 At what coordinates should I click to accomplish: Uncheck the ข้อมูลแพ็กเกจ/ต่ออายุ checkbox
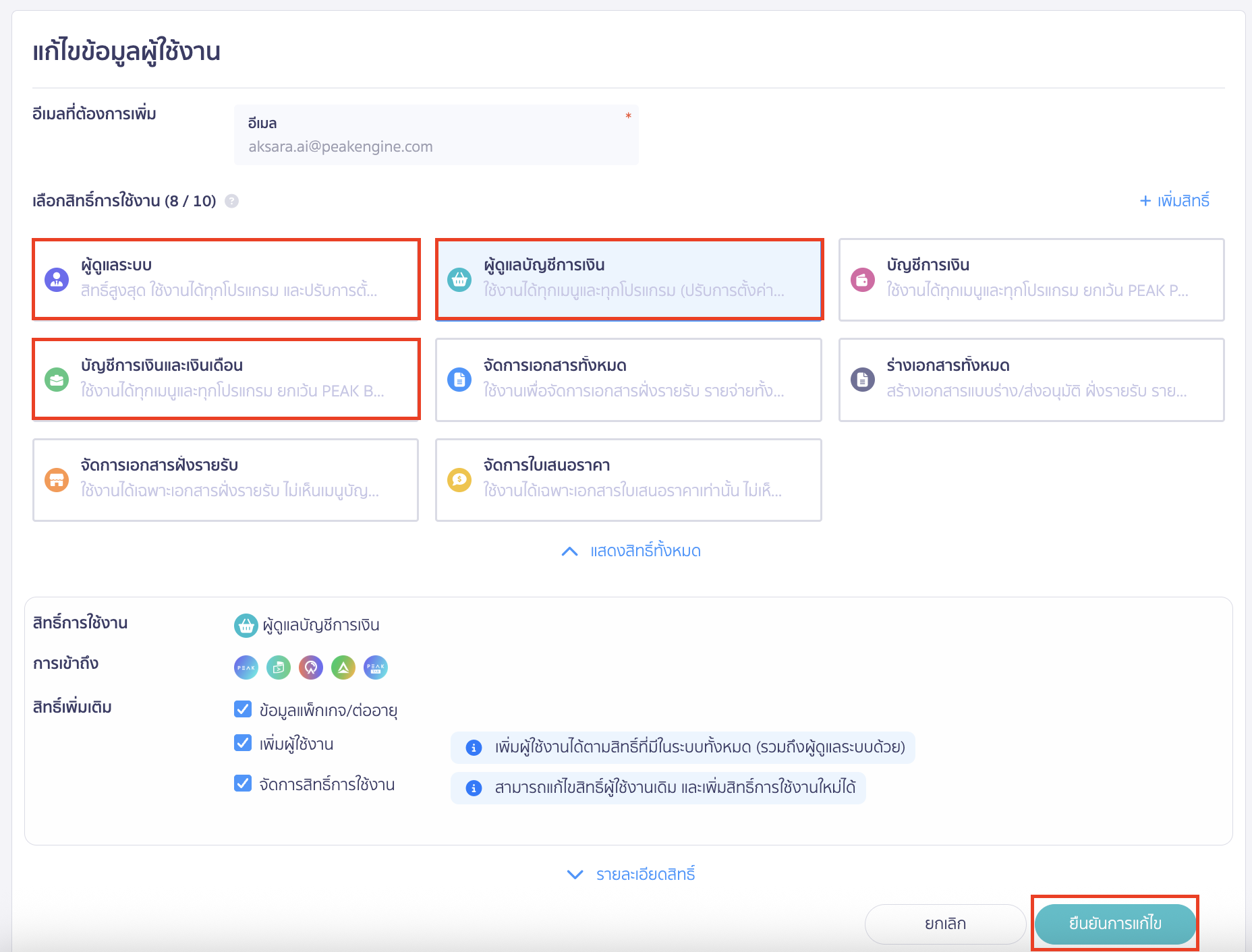point(243,709)
